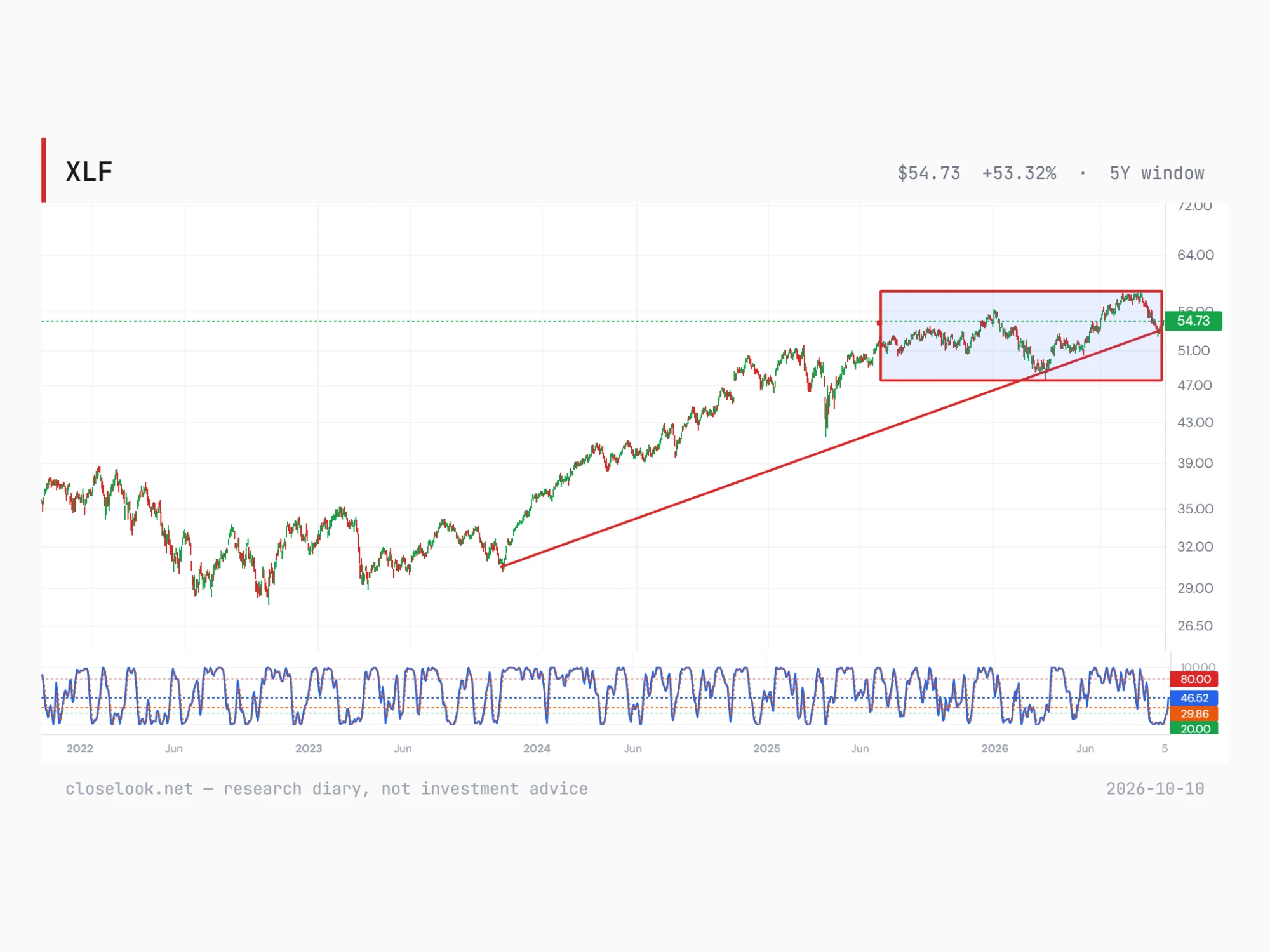Viewport: 1270px width, 952px height.
Task: Click the 47.00 price axis label
Action: pos(1194,385)
